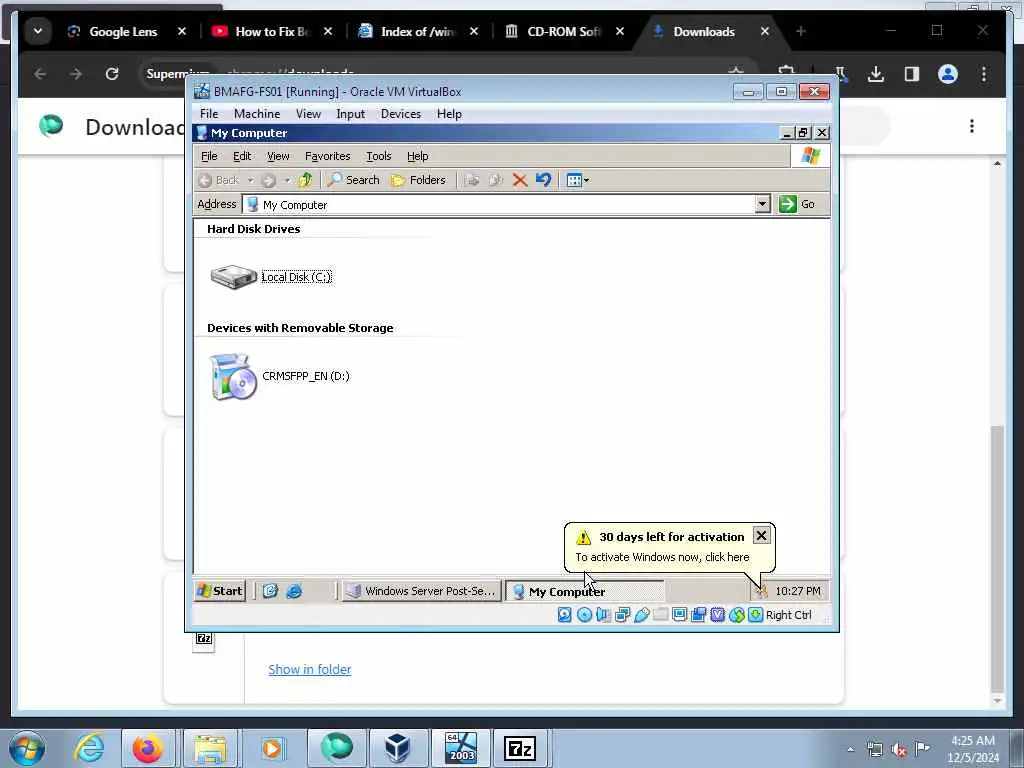The width and height of the screenshot is (1024, 768).
Task: Click the VirtualBox display status icon
Action: (679, 615)
